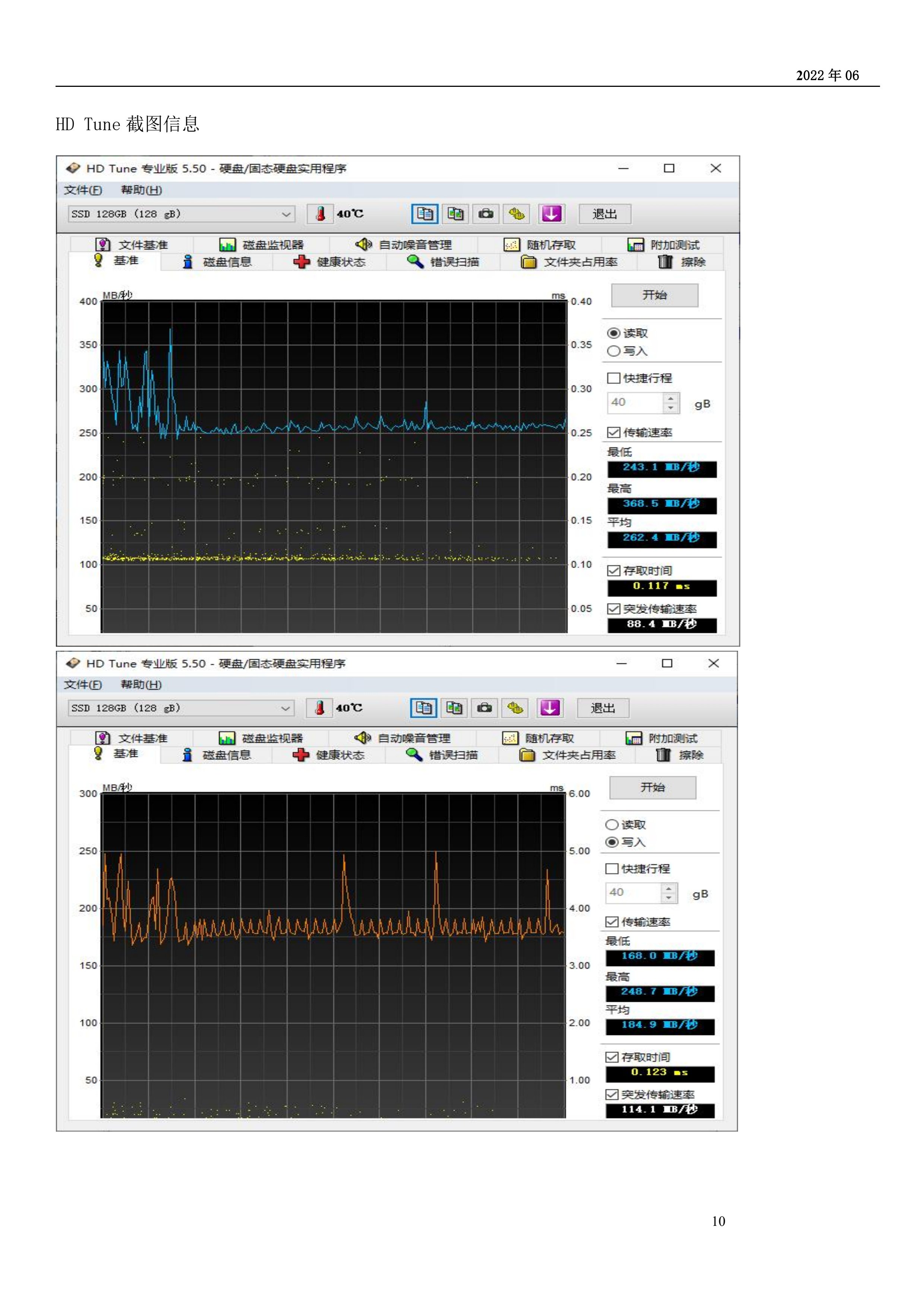Click copy screenshot icon in top window toolbar
The image size is (924, 1306).
(x=455, y=214)
